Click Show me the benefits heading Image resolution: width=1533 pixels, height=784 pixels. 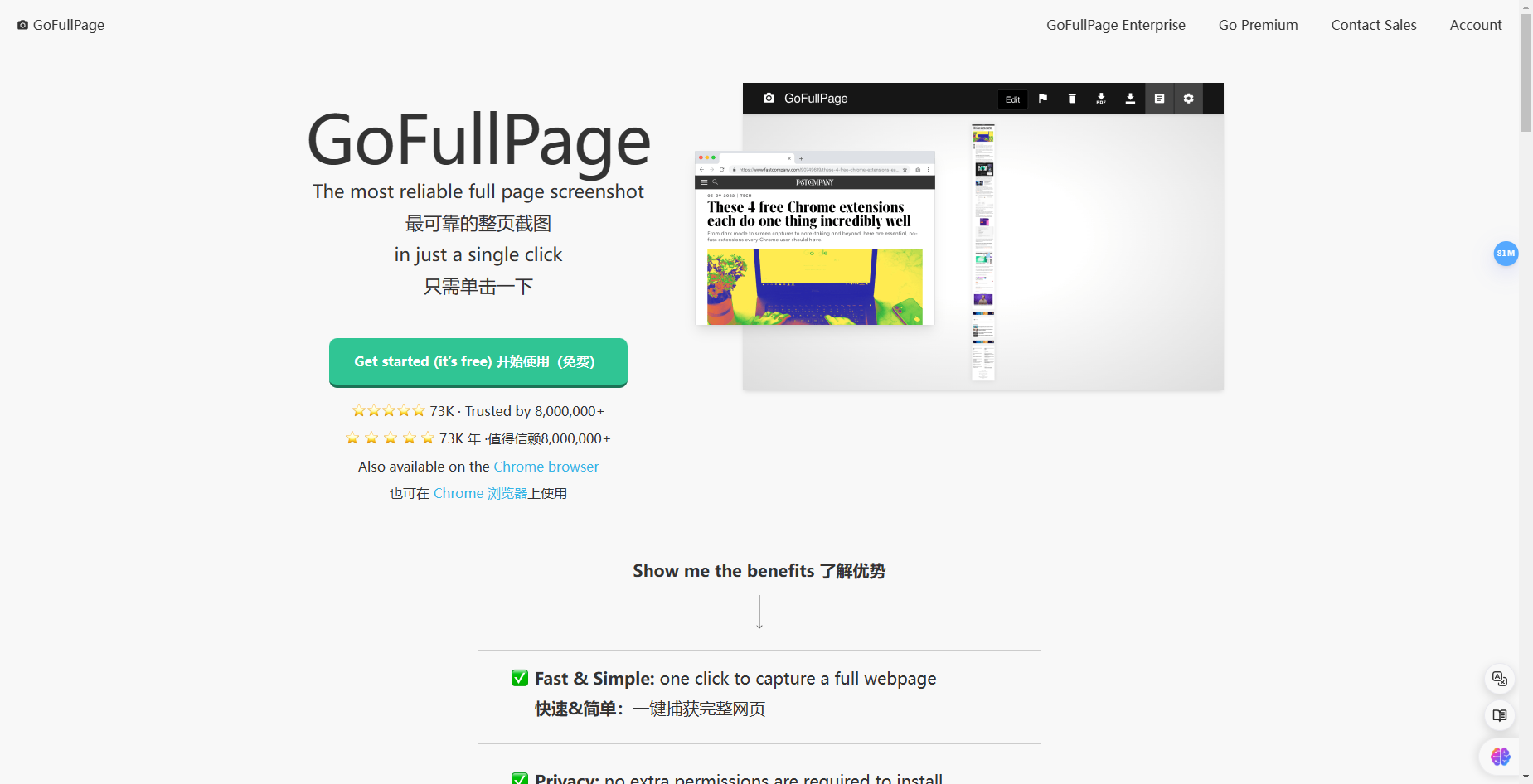pos(759,571)
